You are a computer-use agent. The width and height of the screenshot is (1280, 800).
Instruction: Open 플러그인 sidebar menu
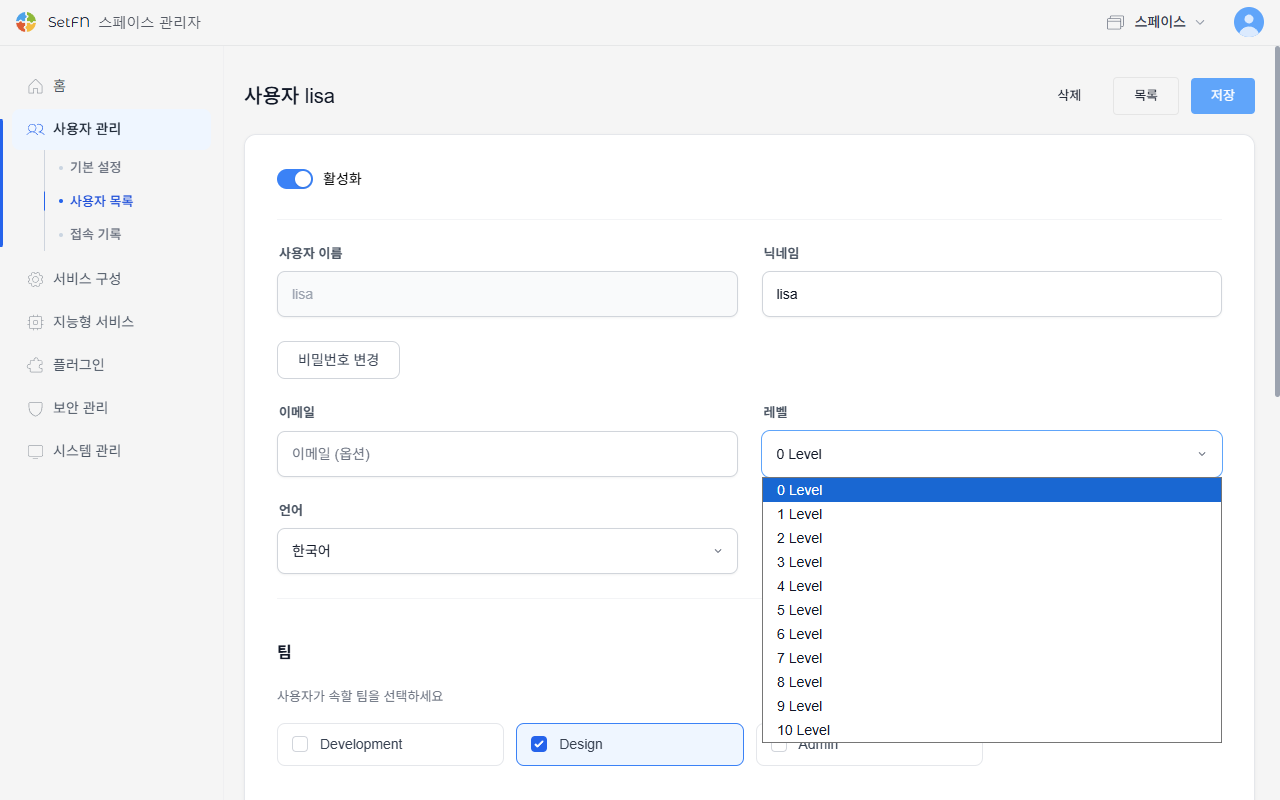click(112, 365)
